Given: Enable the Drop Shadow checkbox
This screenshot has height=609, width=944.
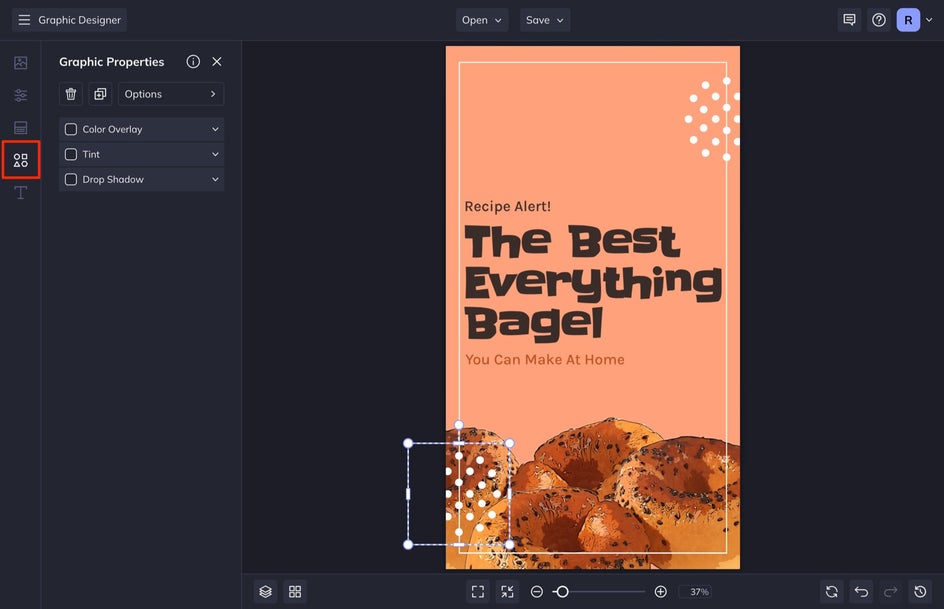Looking at the screenshot, I should tap(71, 179).
